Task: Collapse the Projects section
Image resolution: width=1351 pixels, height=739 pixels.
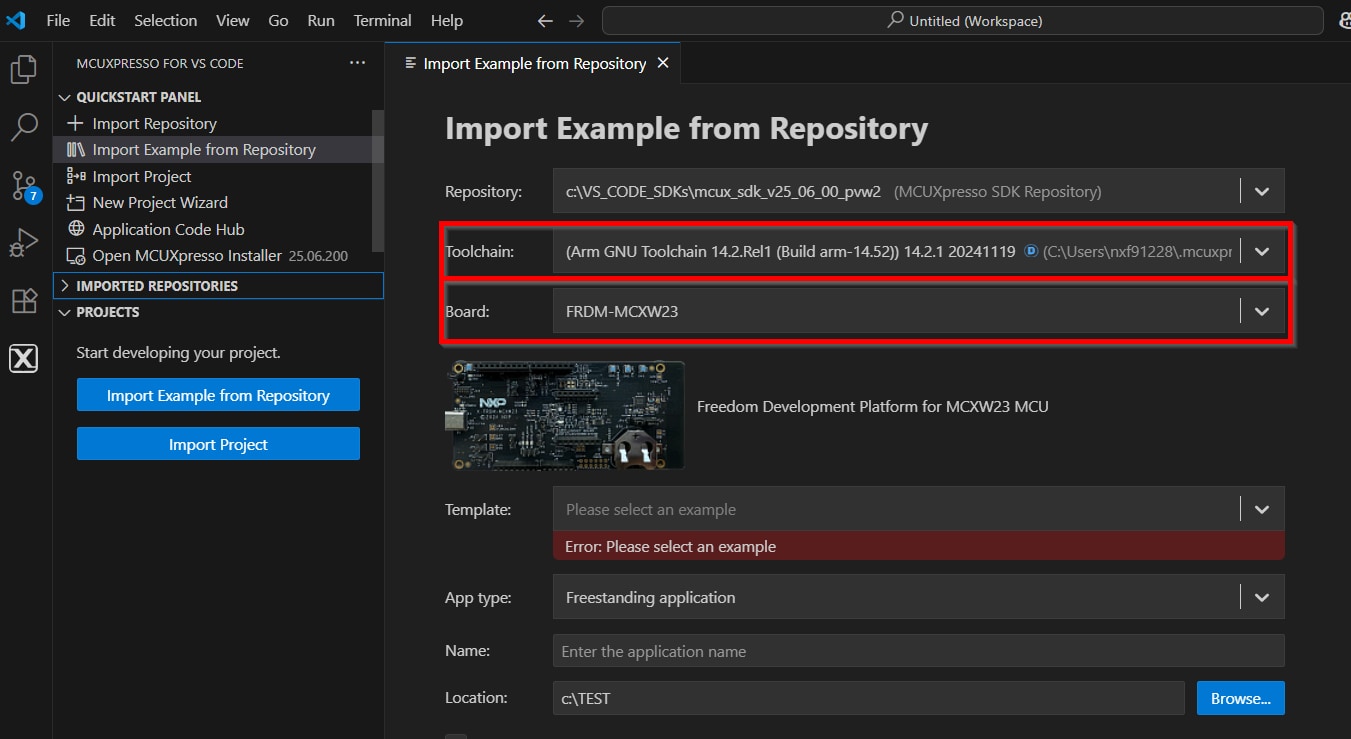Action: coord(107,312)
